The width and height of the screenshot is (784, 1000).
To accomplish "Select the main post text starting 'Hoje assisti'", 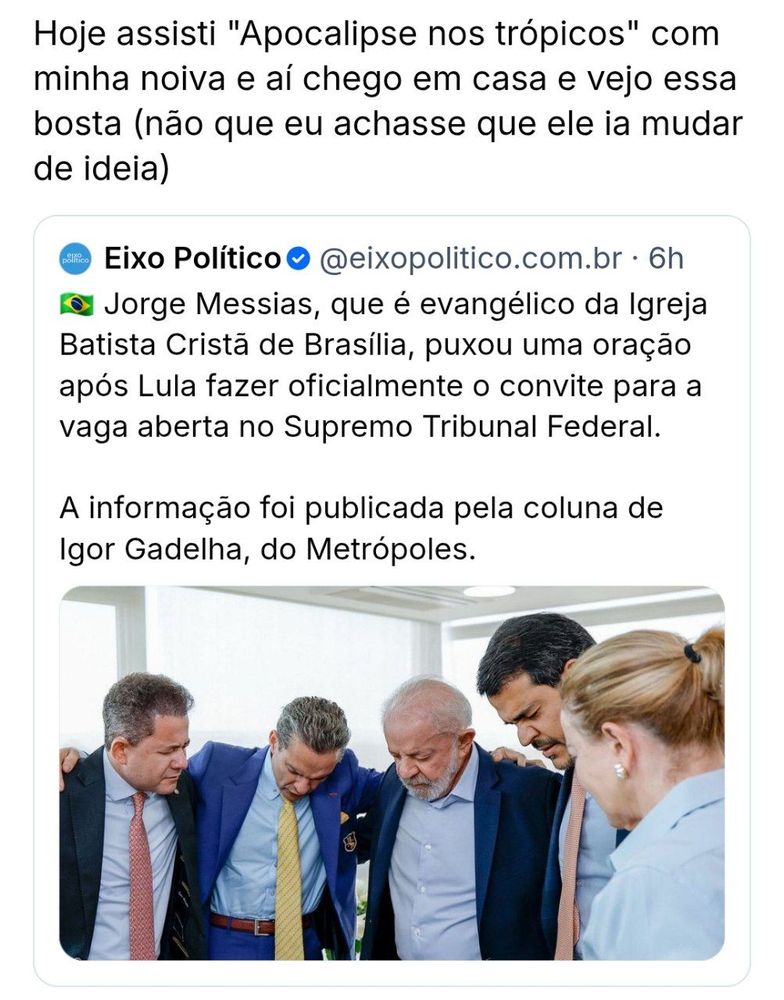I will coord(388,101).
